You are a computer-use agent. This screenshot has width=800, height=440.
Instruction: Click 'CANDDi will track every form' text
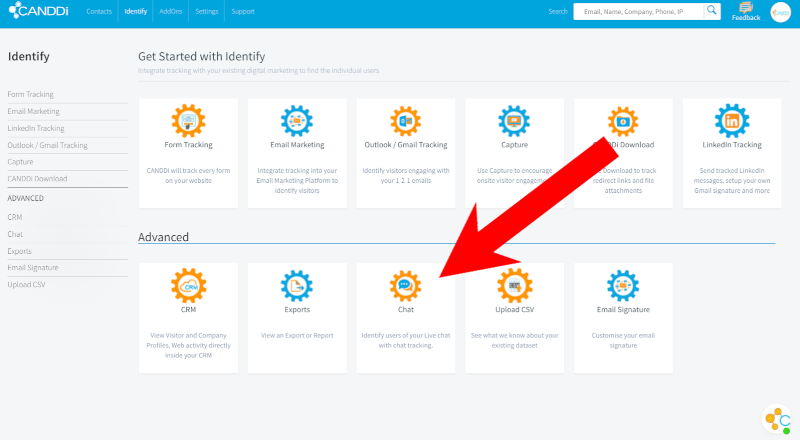(188, 170)
